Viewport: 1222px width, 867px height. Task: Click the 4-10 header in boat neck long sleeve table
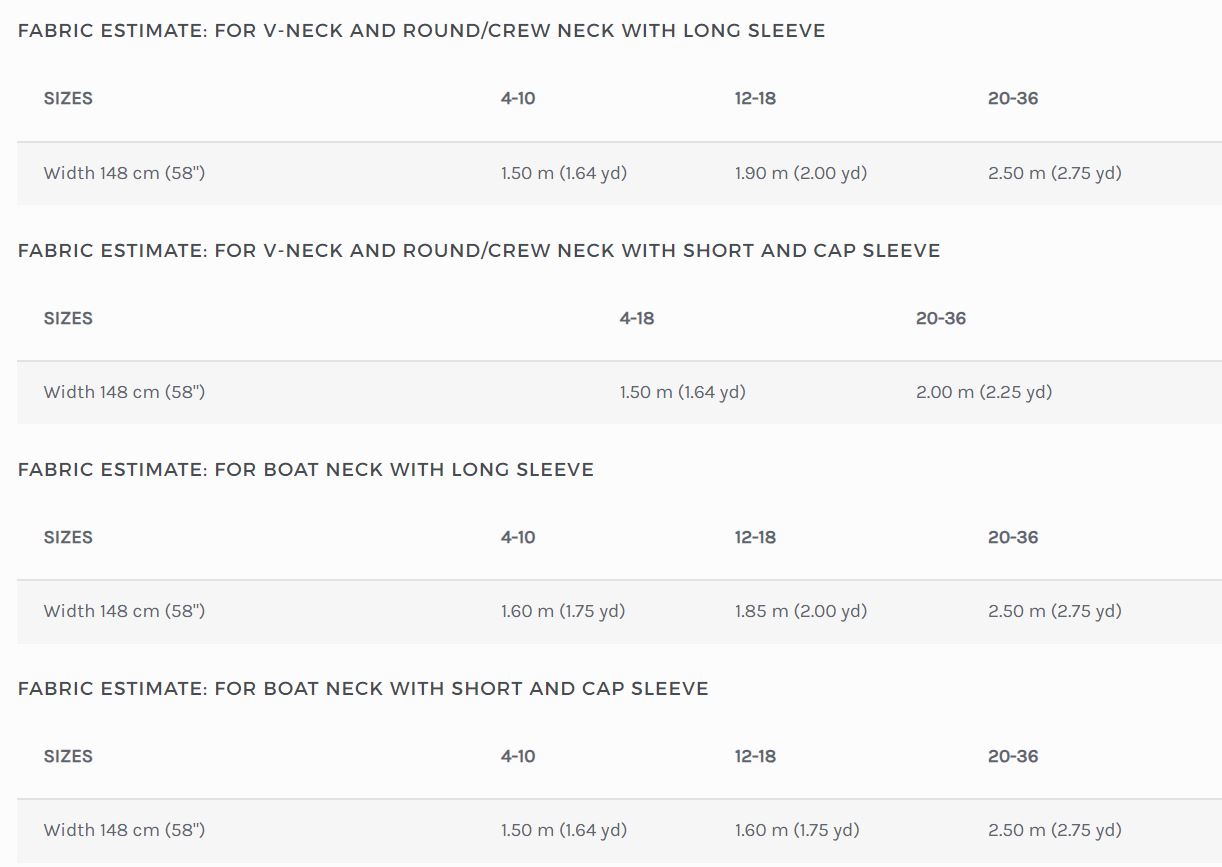(518, 537)
